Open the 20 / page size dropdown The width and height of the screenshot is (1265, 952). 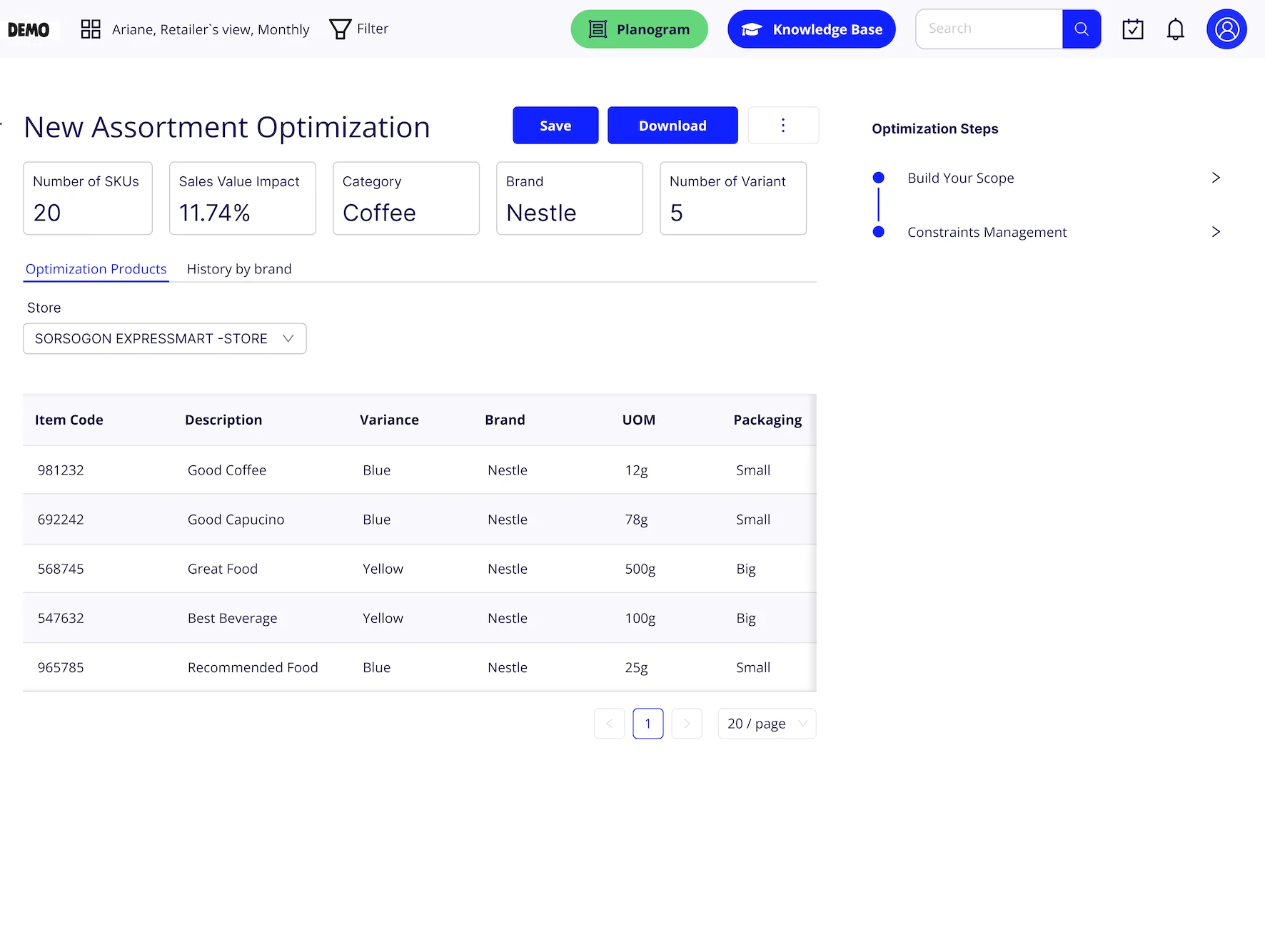point(767,724)
